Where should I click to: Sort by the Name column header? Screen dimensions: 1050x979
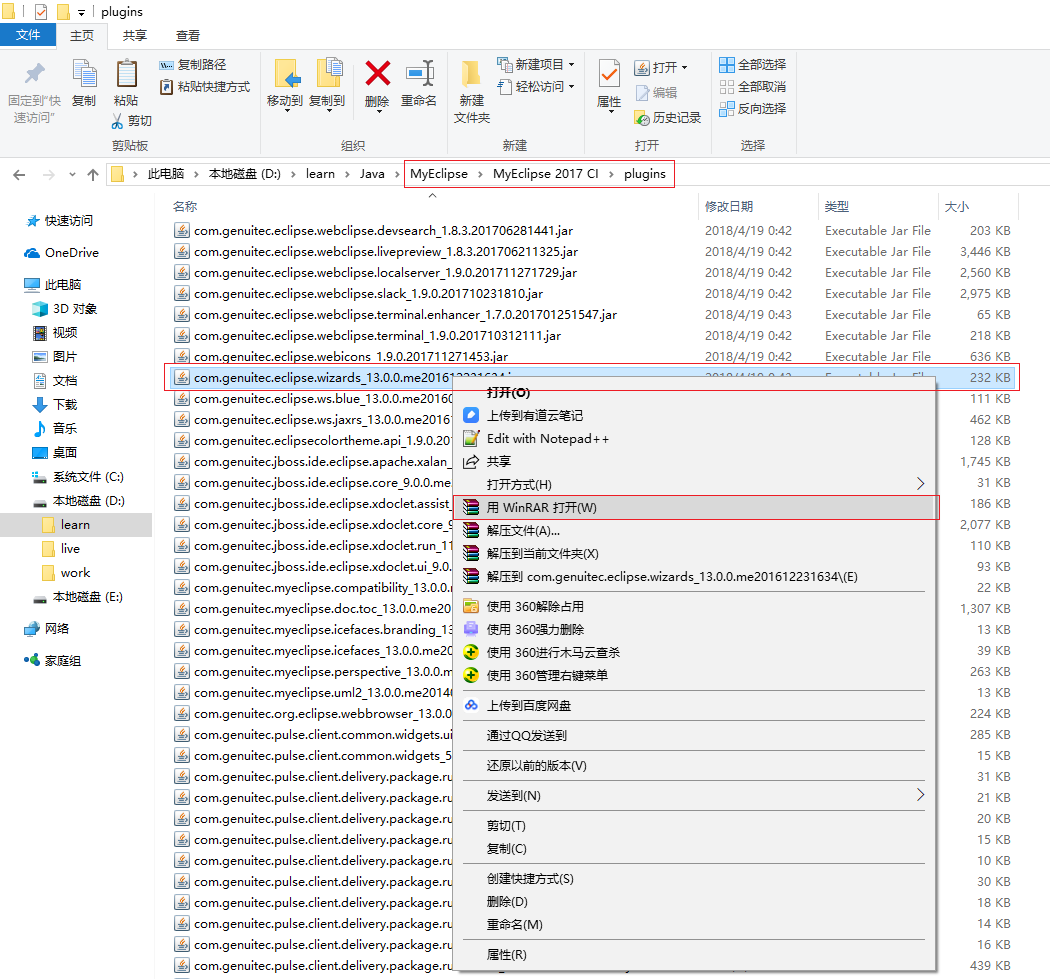[x=432, y=206]
